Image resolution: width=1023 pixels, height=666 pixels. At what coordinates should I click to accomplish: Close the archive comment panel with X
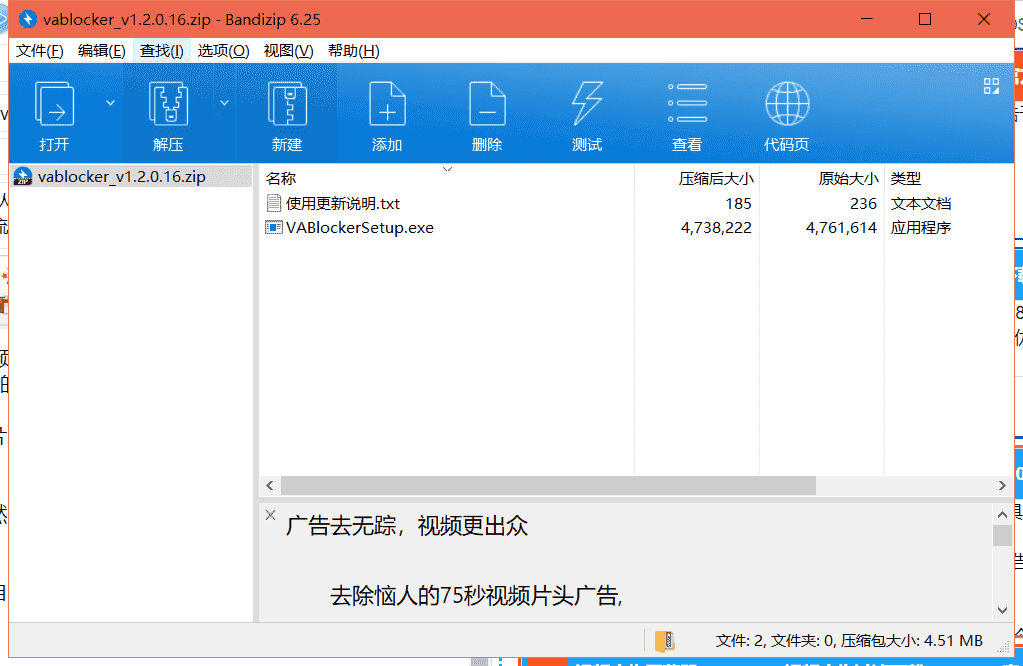point(271,515)
